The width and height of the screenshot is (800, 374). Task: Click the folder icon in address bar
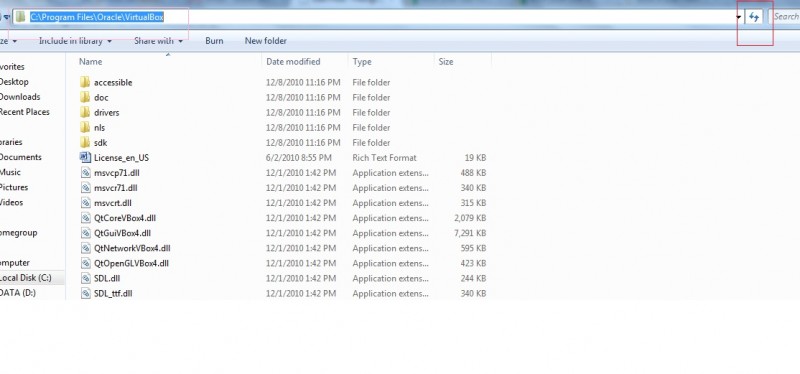(20, 17)
